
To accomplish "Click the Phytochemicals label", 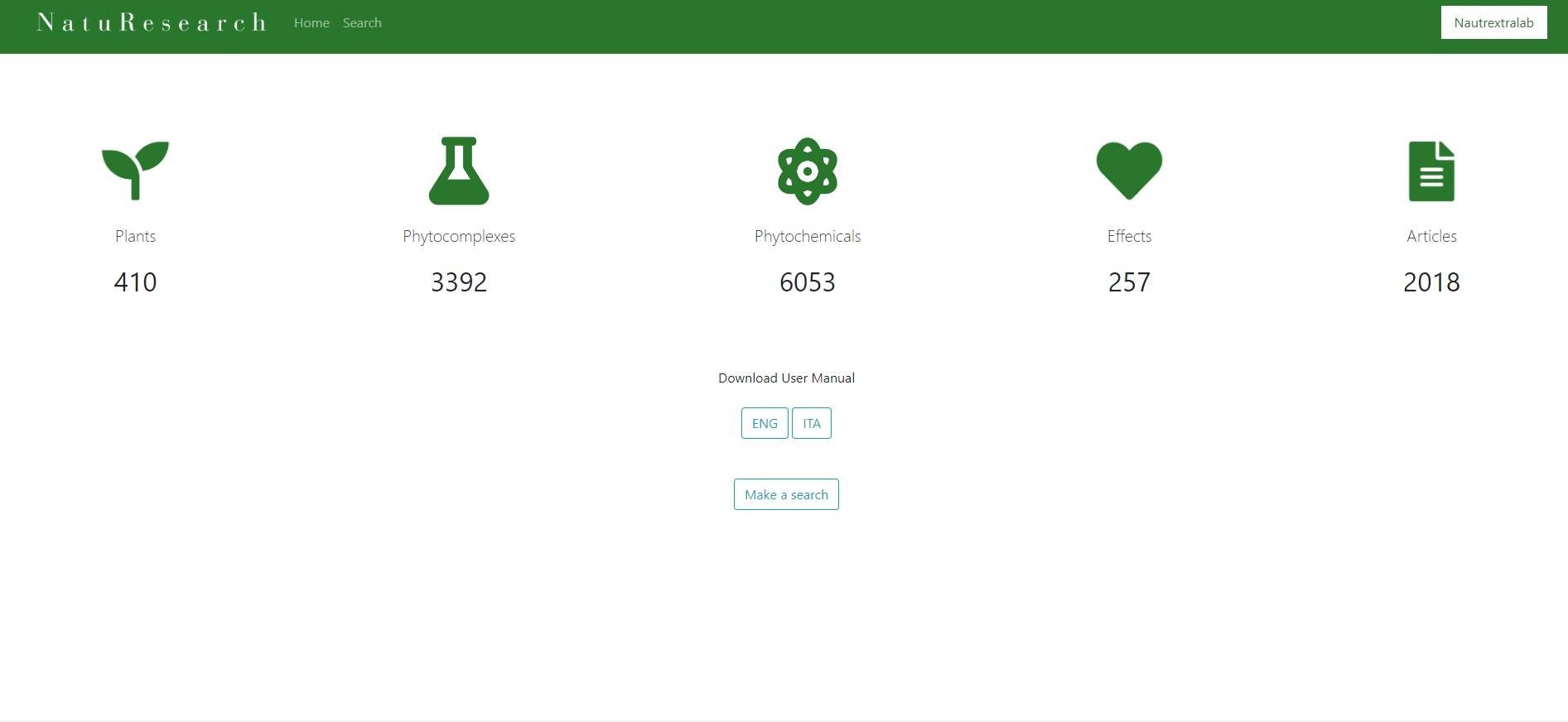I will click(808, 236).
